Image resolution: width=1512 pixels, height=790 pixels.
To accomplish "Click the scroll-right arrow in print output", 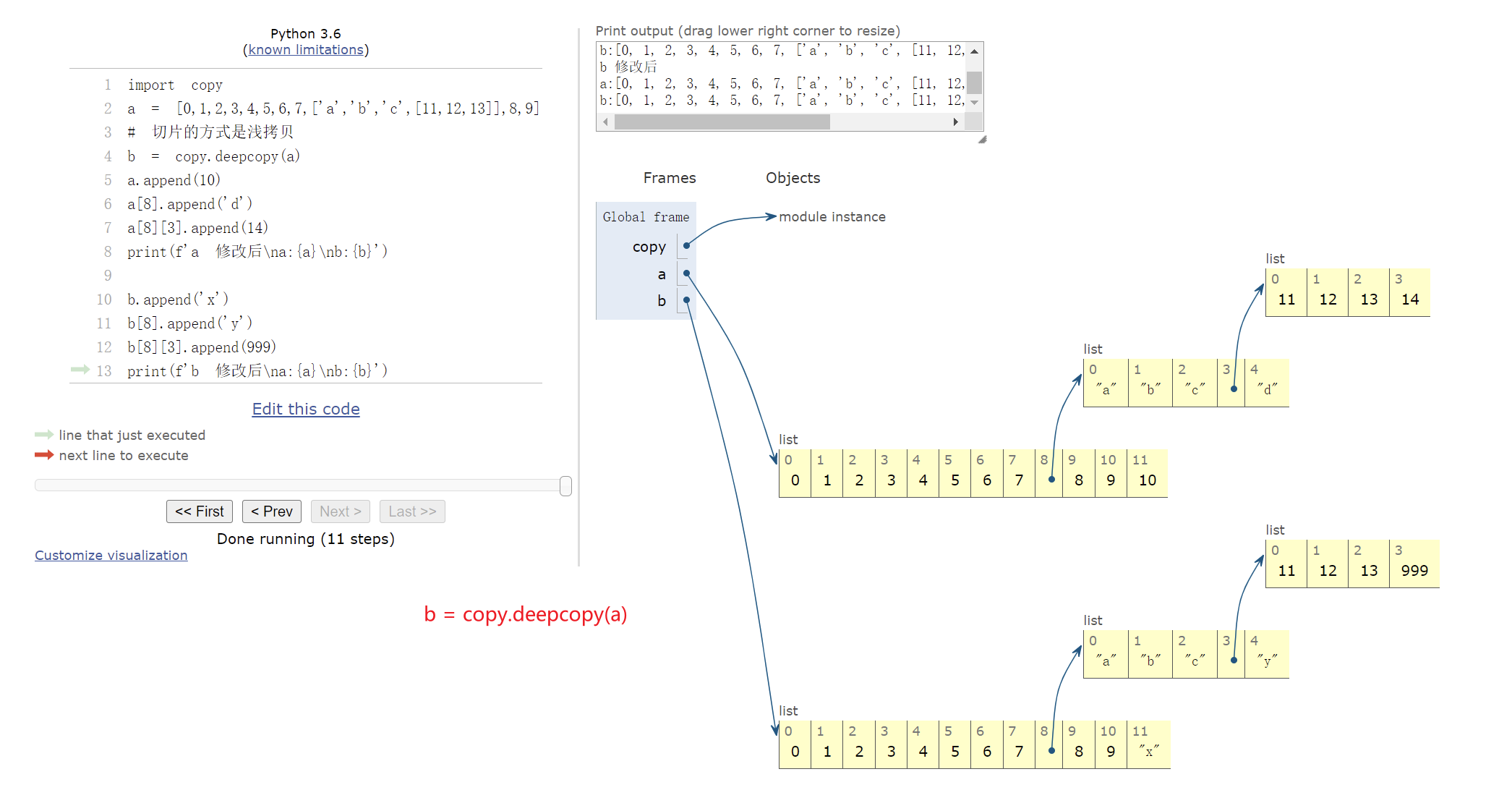I will 955,122.
